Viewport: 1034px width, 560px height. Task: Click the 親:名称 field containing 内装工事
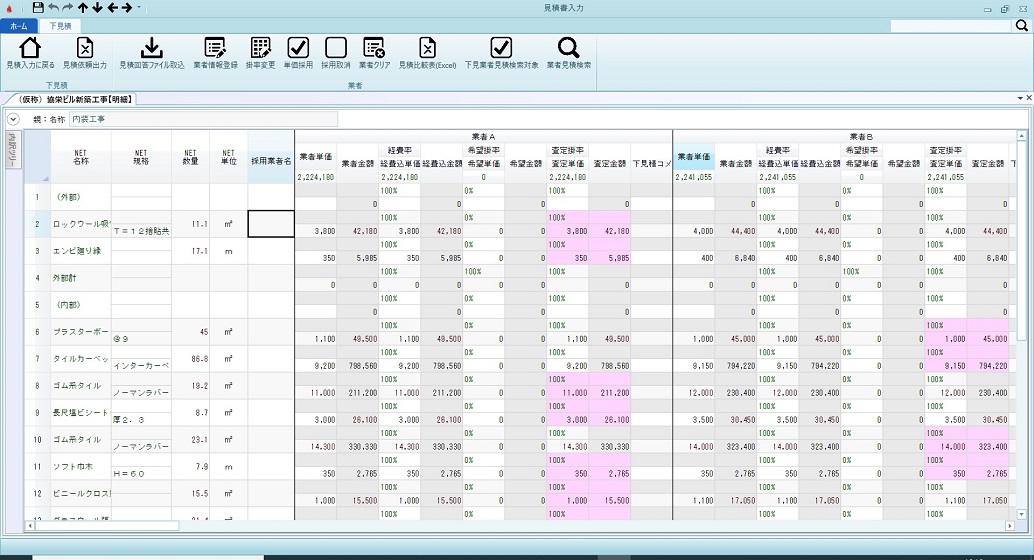(x=204, y=119)
